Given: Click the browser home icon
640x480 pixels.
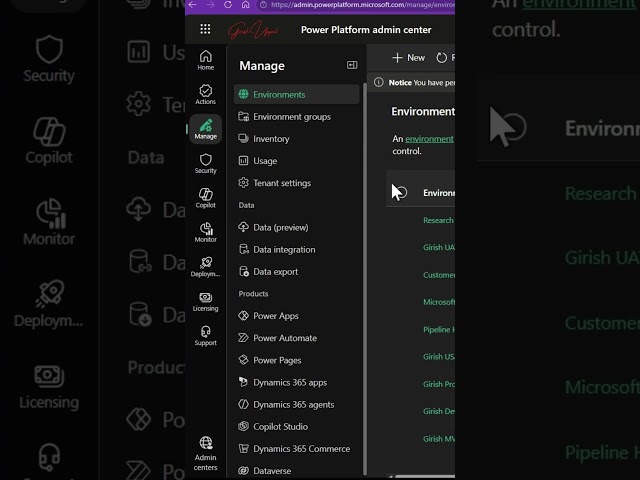Looking at the screenshot, I should pos(245,5).
